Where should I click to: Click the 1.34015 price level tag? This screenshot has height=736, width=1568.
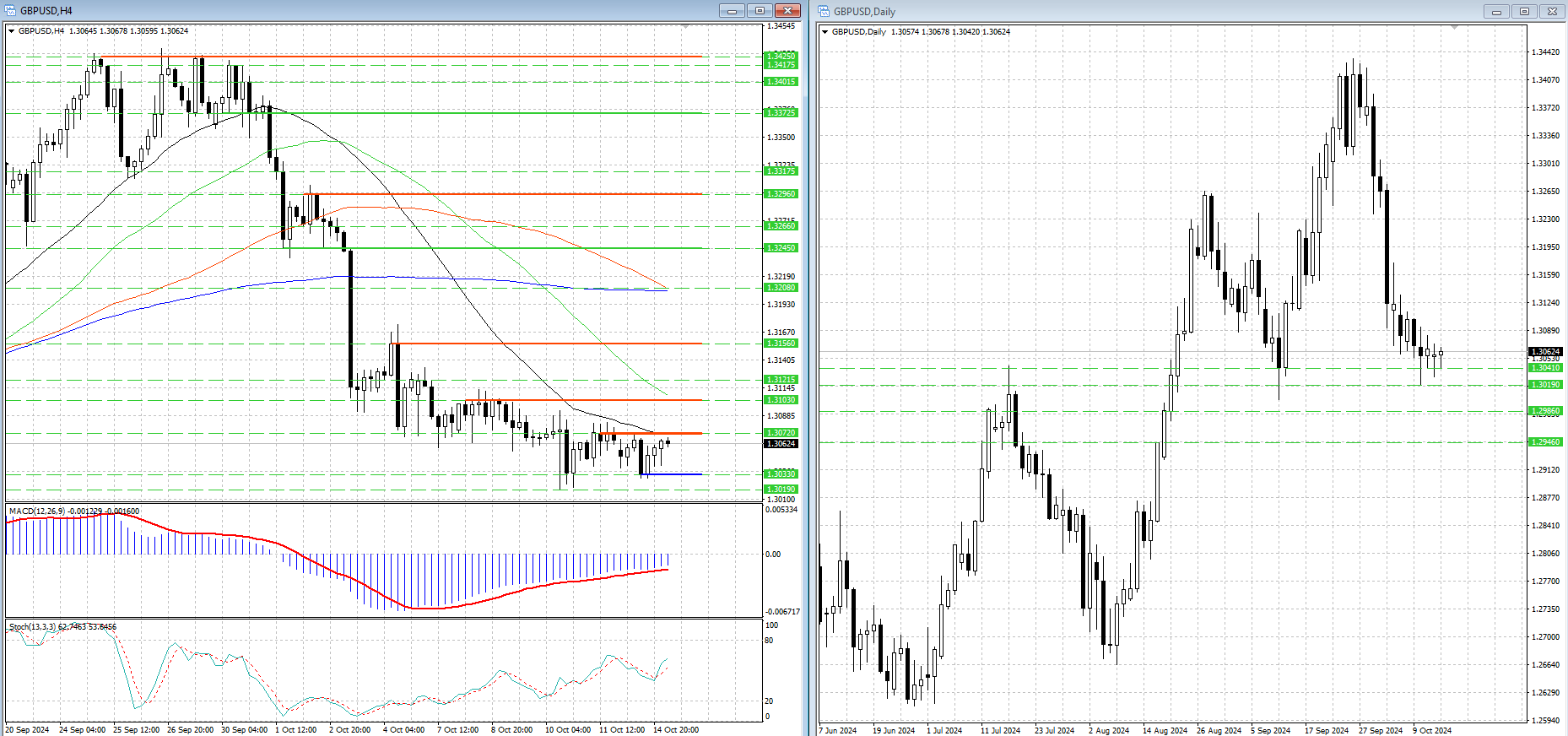[781, 82]
